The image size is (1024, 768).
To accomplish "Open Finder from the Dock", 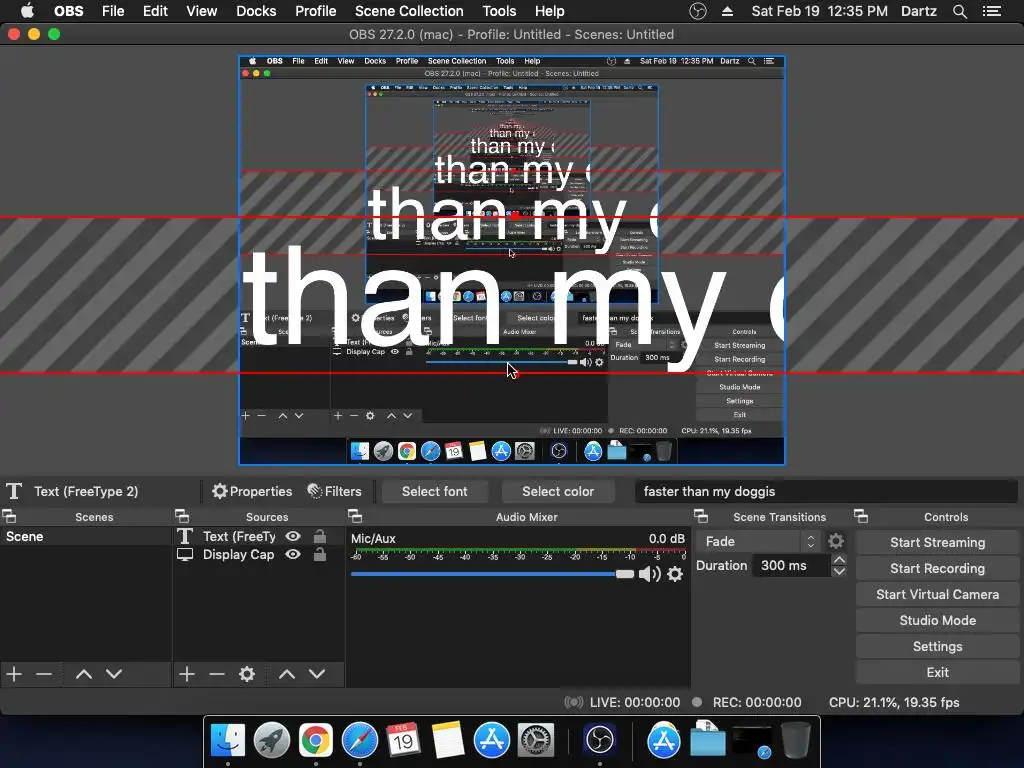I will [227, 740].
